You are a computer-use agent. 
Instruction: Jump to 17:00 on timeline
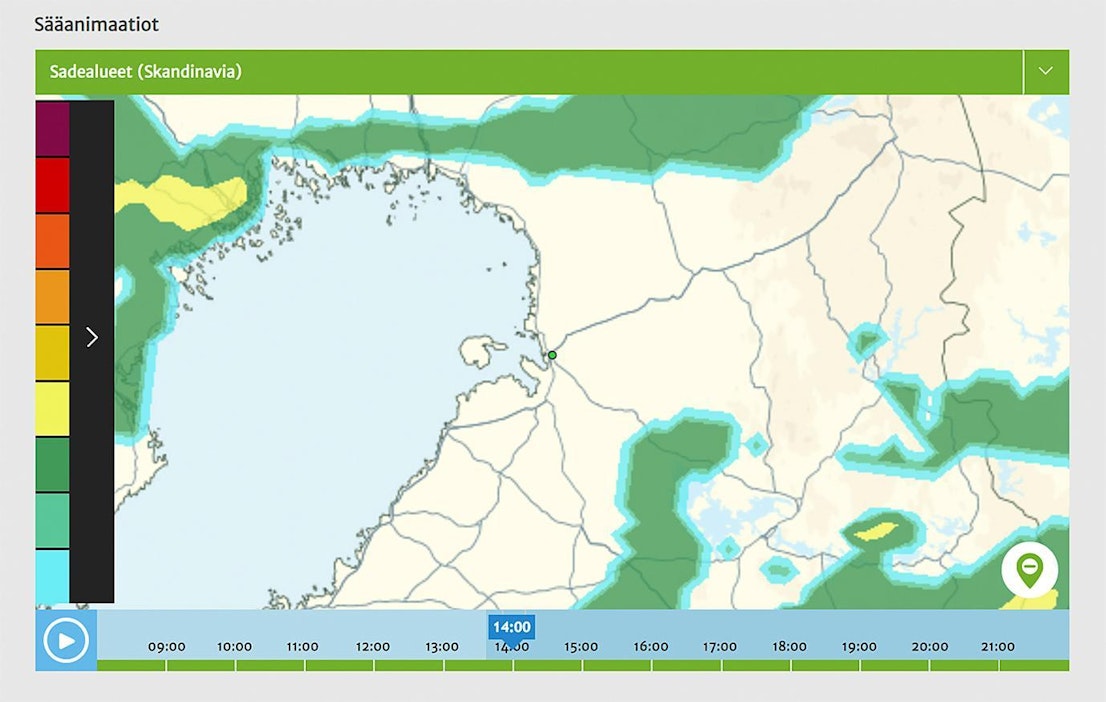pyautogui.click(x=719, y=647)
